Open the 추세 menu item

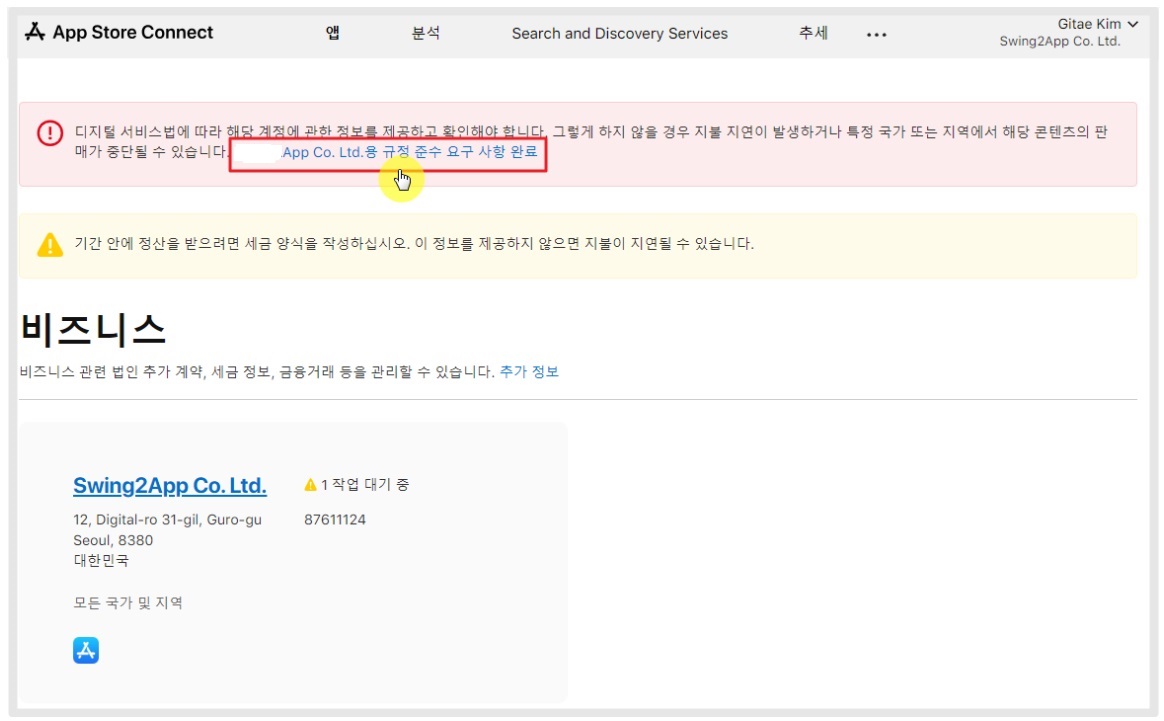pyautogui.click(x=813, y=33)
